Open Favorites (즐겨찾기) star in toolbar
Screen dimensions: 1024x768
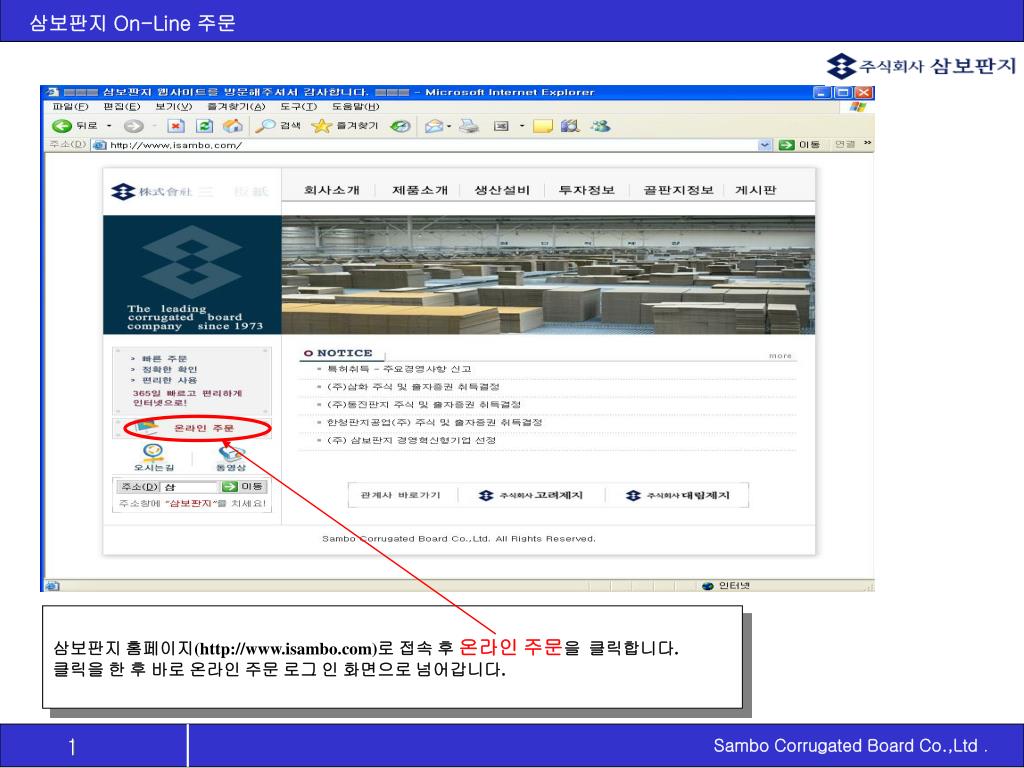tap(345, 126)
